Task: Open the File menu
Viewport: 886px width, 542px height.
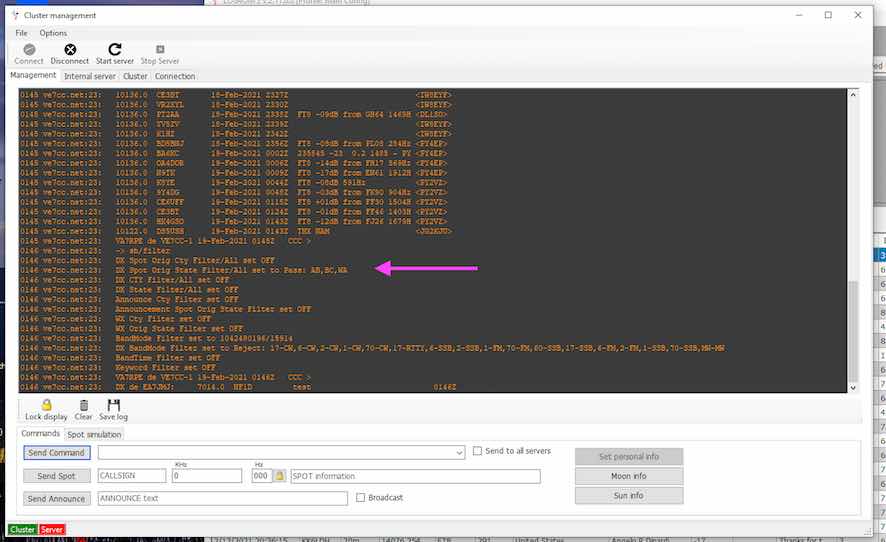Action: click(x=21, y=33)
